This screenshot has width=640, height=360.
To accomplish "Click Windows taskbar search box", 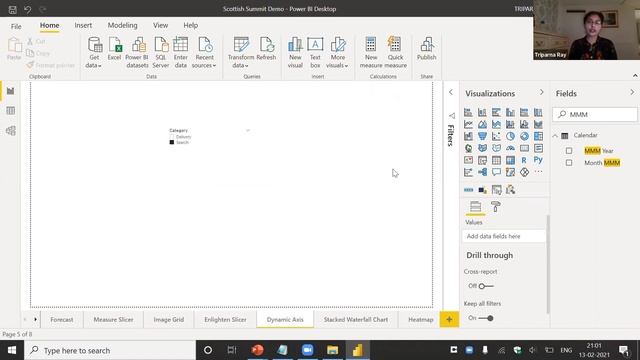I will coord(110,350).
